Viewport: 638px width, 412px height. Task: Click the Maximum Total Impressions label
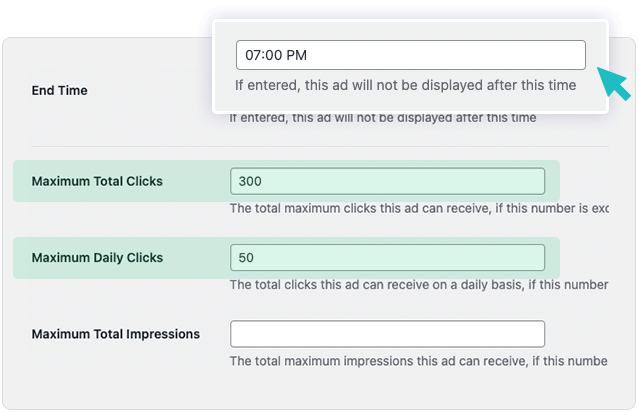point(116,334)
